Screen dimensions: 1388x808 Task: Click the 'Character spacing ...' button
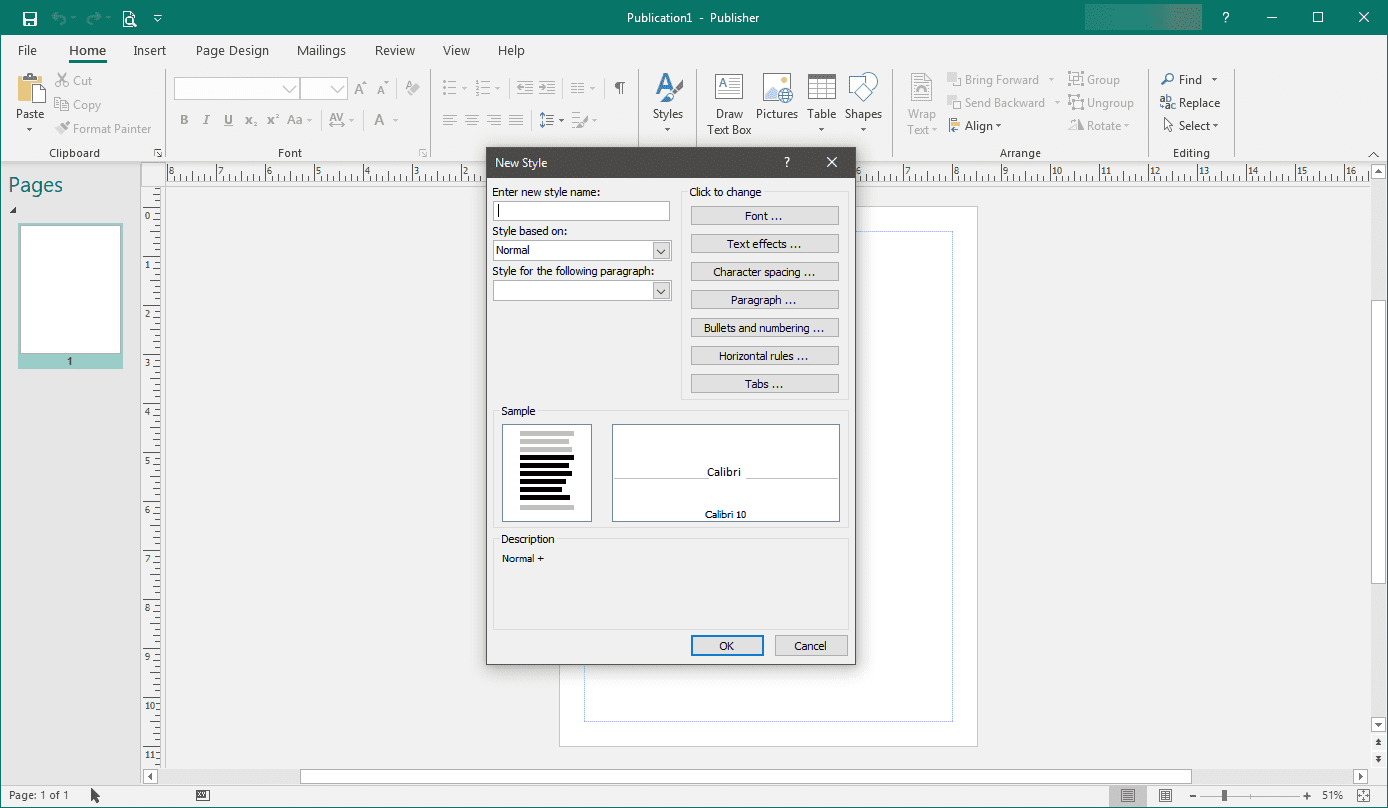click(x=764, y=272)
